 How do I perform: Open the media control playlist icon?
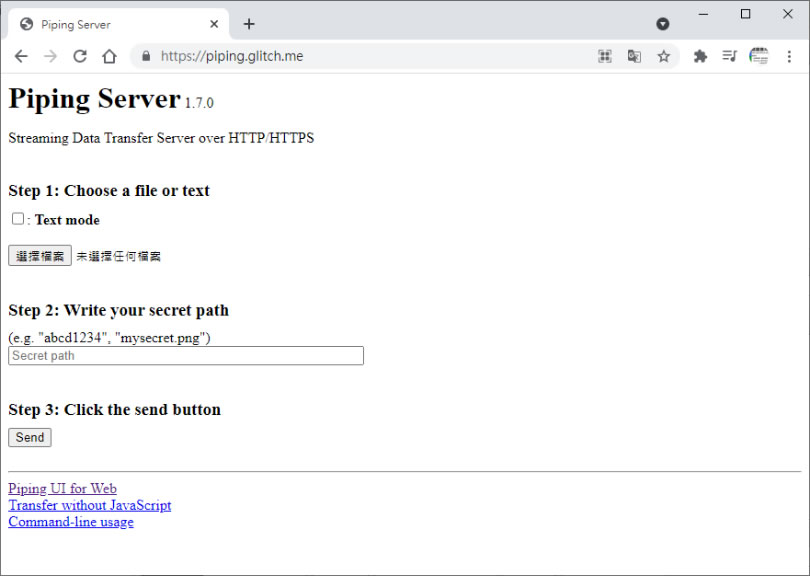pyautogui.click(x=729, y=56)
